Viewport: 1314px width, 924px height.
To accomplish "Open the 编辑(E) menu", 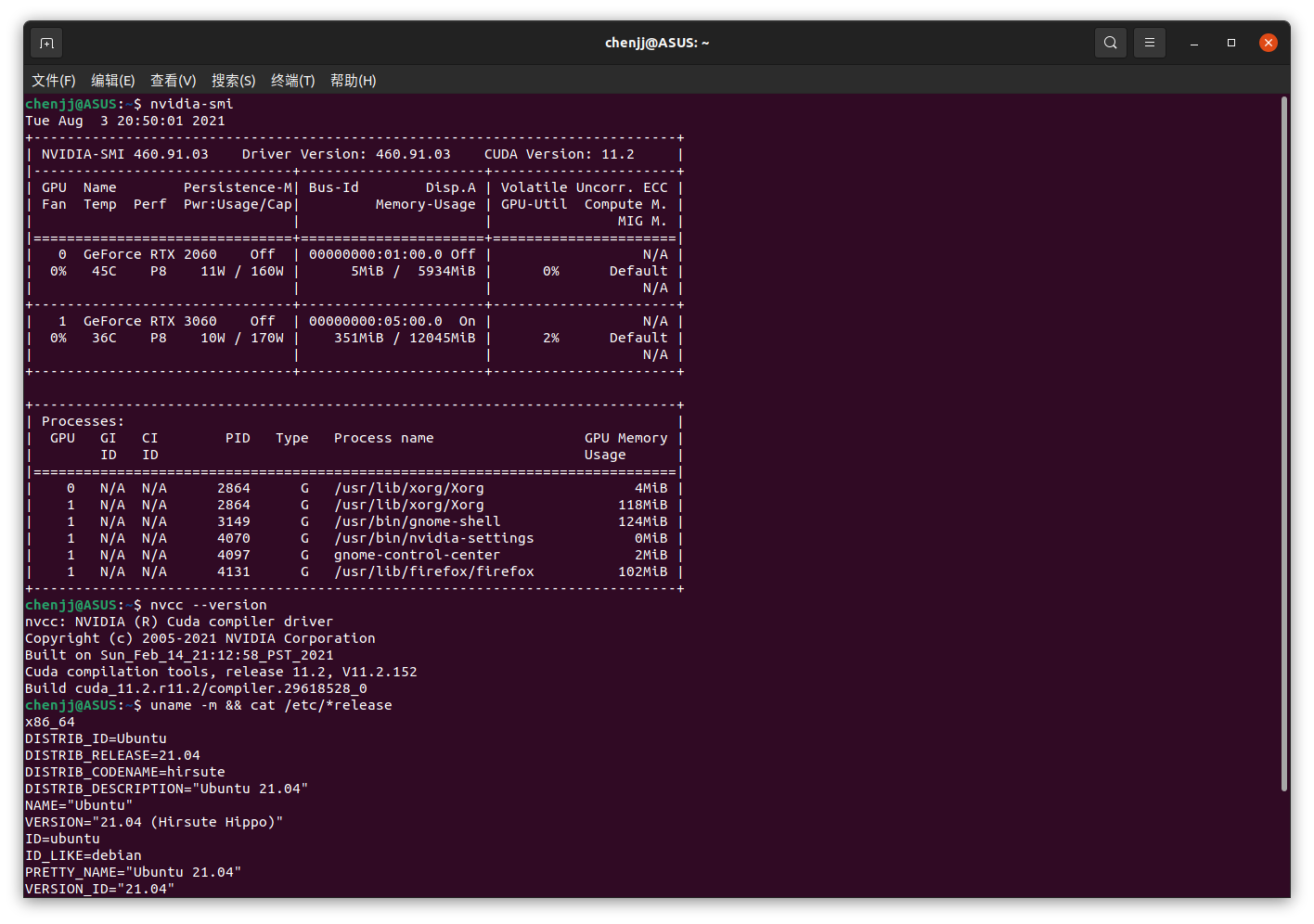I will pos(113,81).
